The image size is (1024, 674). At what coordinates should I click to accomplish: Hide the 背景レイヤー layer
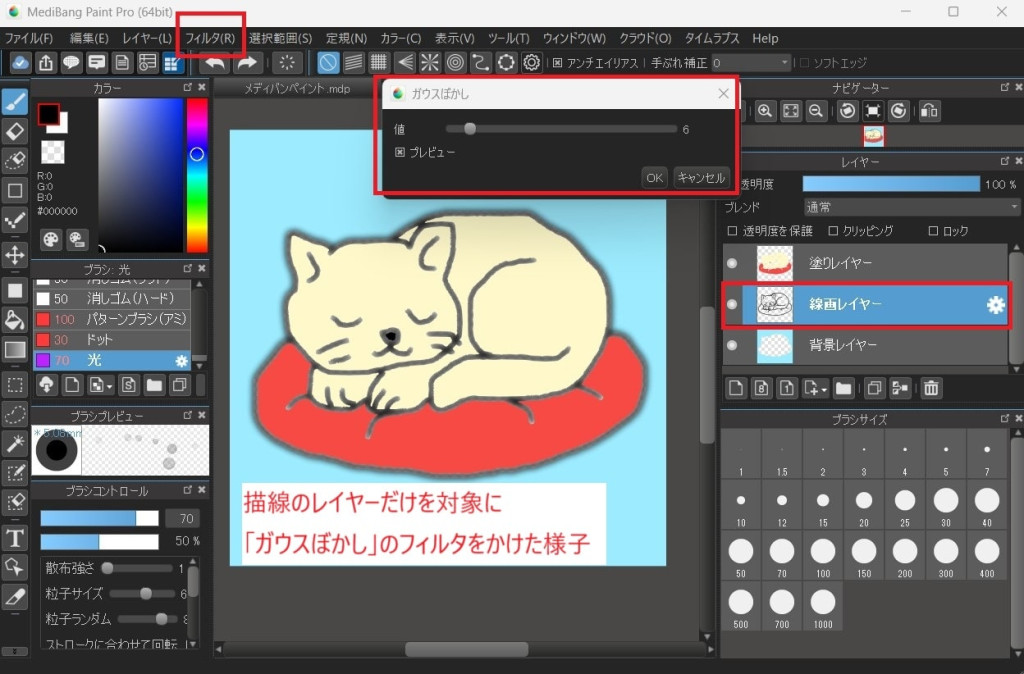coord(732,345)
